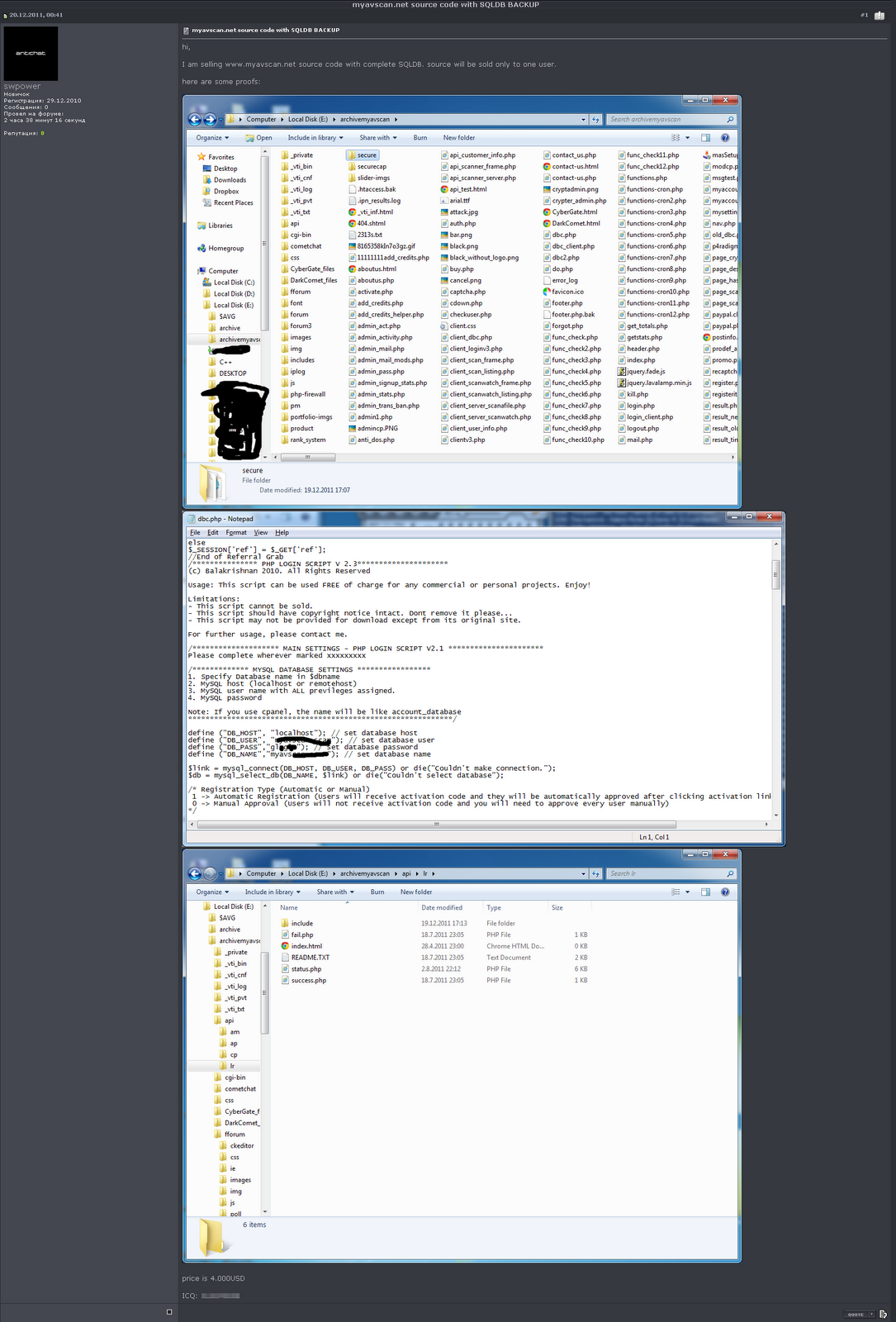Viewport: 896px width, 1322px height.
Task: Click help icon in bottom Explorer toolbar
Action: [725, 892]
